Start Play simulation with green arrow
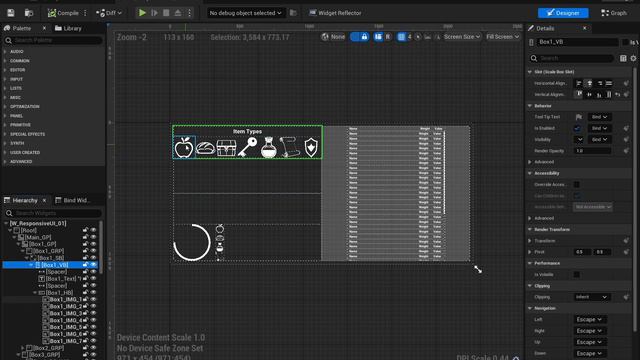Image resolution: width=640 pixels, height=360 pixels. [x=142, y=13]
